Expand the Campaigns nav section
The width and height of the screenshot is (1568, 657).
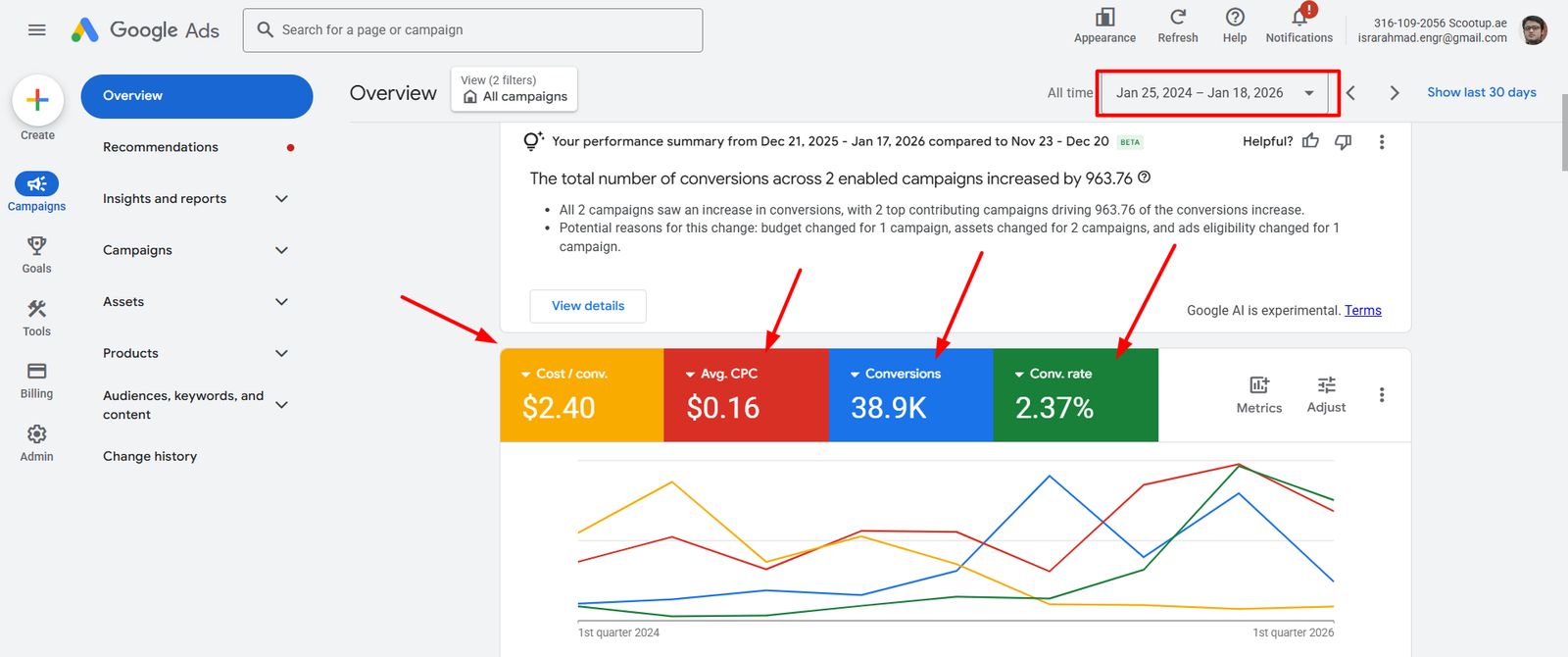(281, 250)
